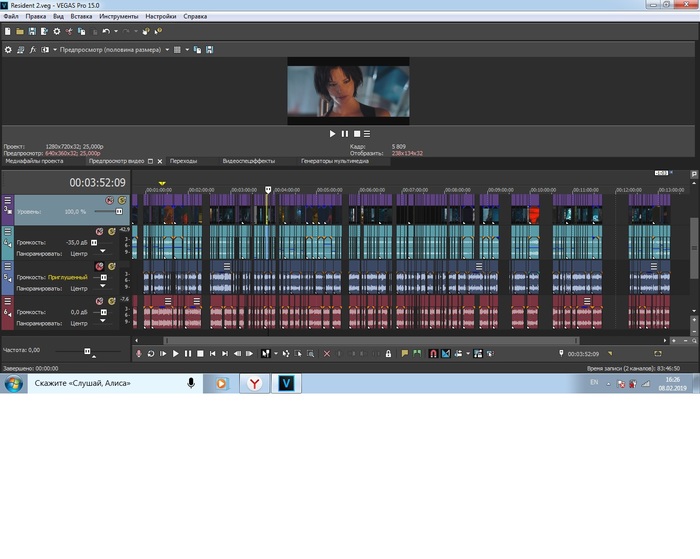The height and width of the screenshot is (559, 700).
Task: Toggle solo on audio track 6
Action: (x=112, y=300)
